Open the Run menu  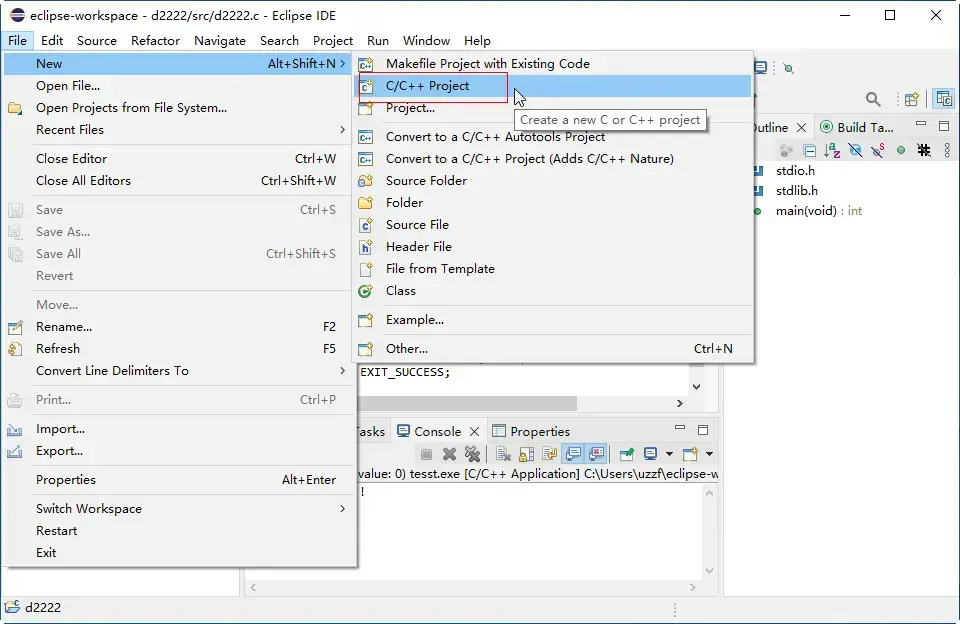378,40
